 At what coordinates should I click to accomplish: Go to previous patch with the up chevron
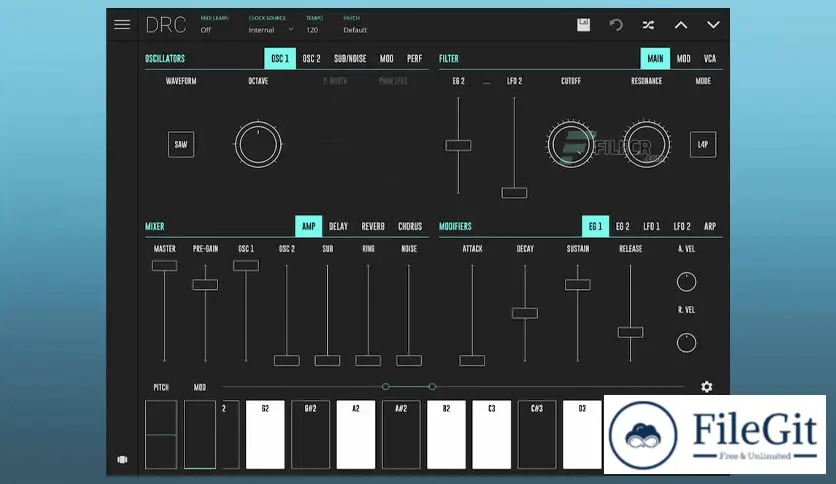click(x=681, y=25)
